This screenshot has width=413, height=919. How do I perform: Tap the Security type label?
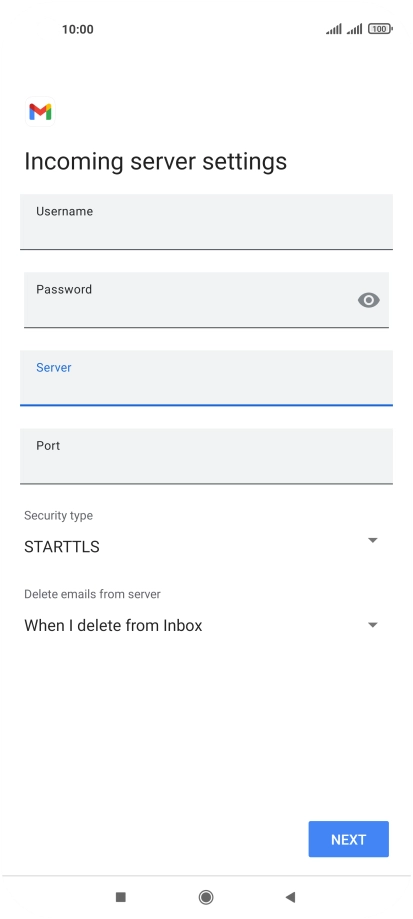pyautogui.click(x=59, y=516)
